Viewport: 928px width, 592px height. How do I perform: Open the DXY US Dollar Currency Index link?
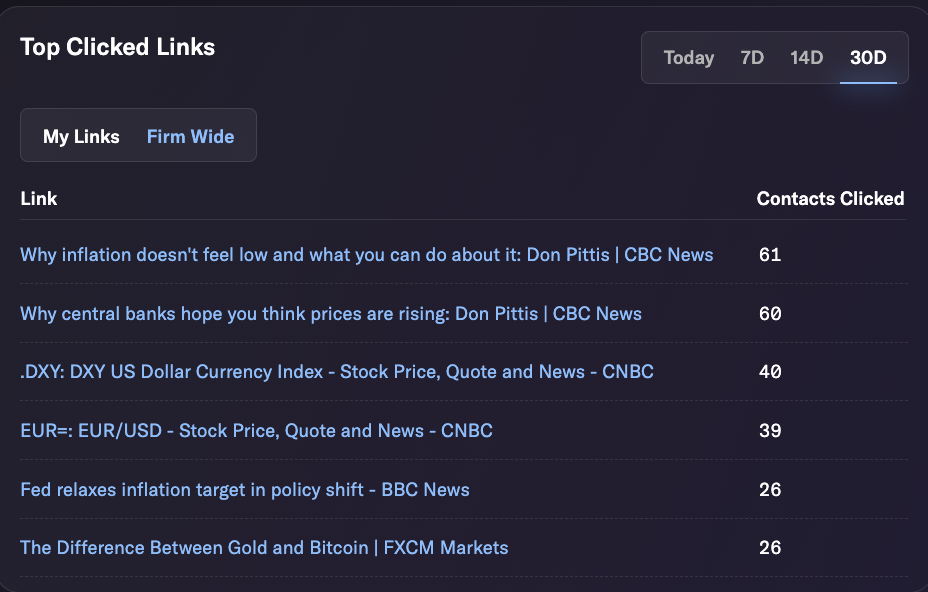337,371
